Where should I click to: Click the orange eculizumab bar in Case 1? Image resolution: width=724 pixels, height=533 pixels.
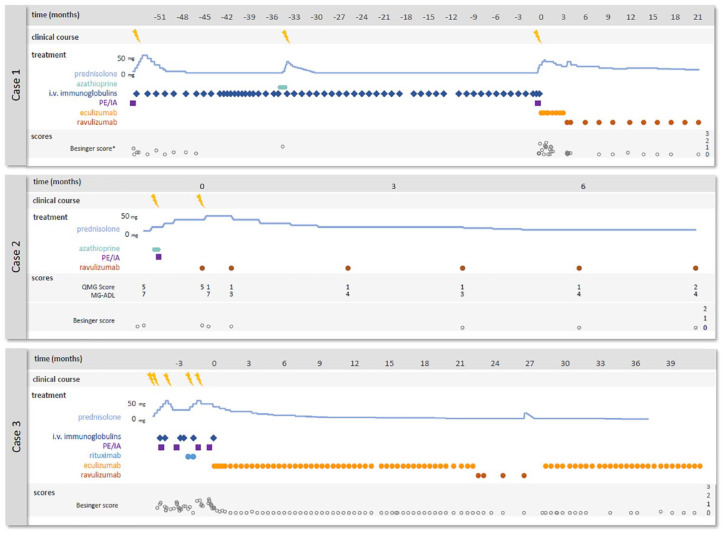click(x=552, y=113)
